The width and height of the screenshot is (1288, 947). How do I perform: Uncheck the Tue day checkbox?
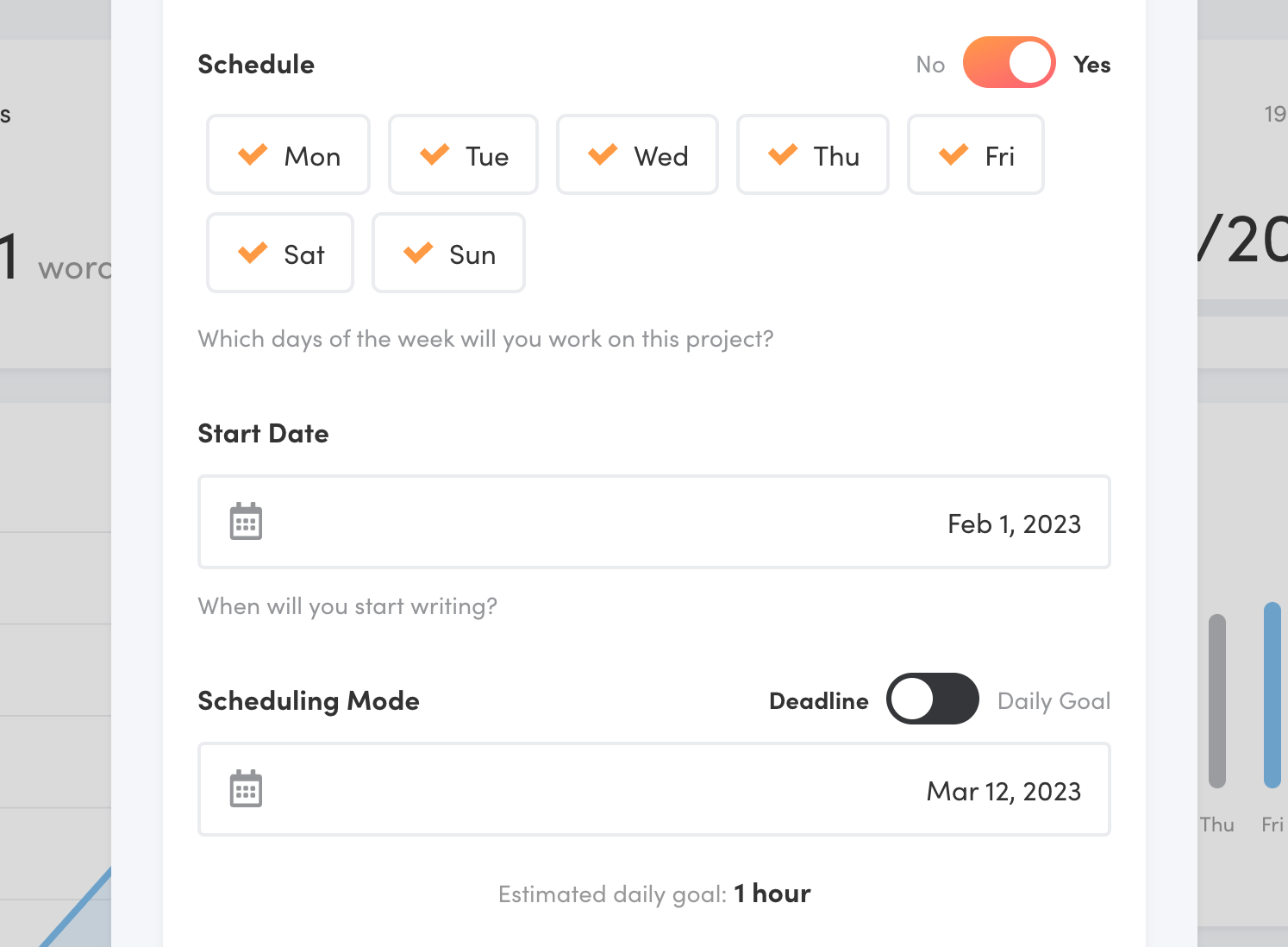point(463,154)
